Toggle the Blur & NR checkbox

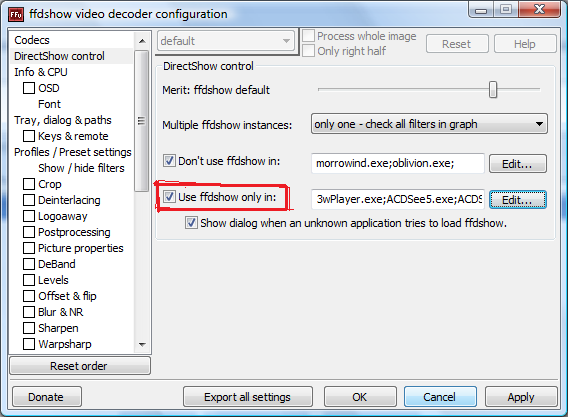pos(29,312)
